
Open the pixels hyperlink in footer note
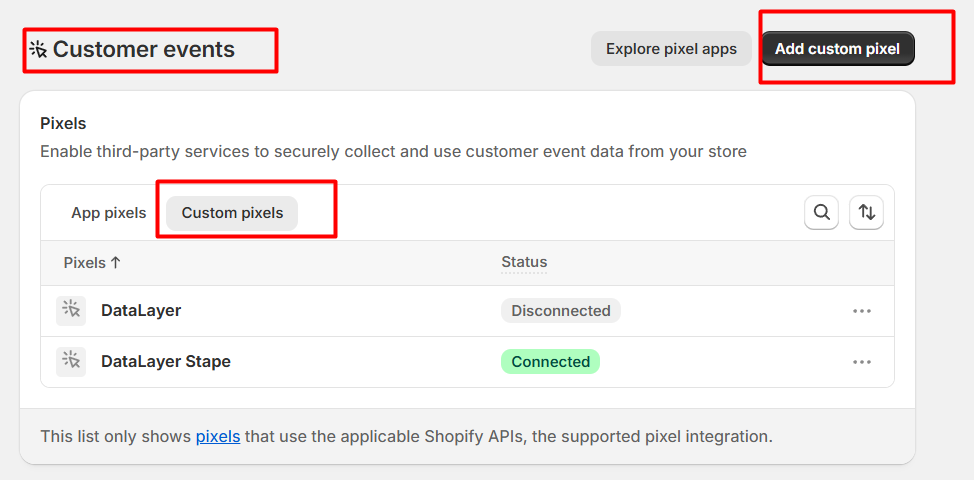pyautogui.click(x=217, y=437)
